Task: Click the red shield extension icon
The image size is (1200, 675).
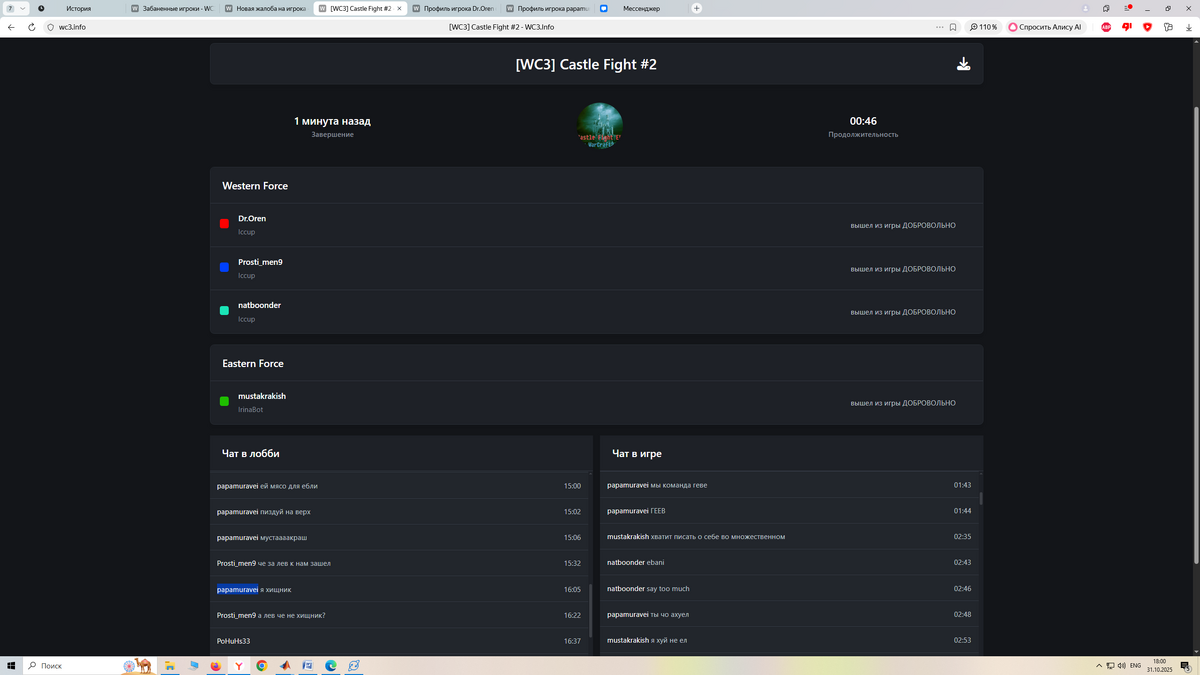Action: click(1147, 27)
